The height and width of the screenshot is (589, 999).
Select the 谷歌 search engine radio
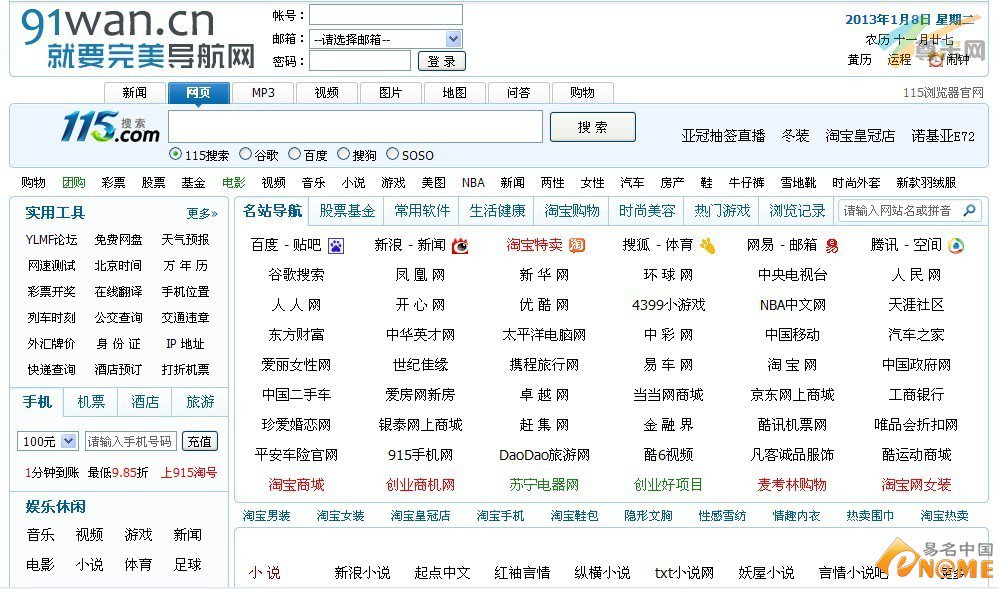click(x=245, y=154)
